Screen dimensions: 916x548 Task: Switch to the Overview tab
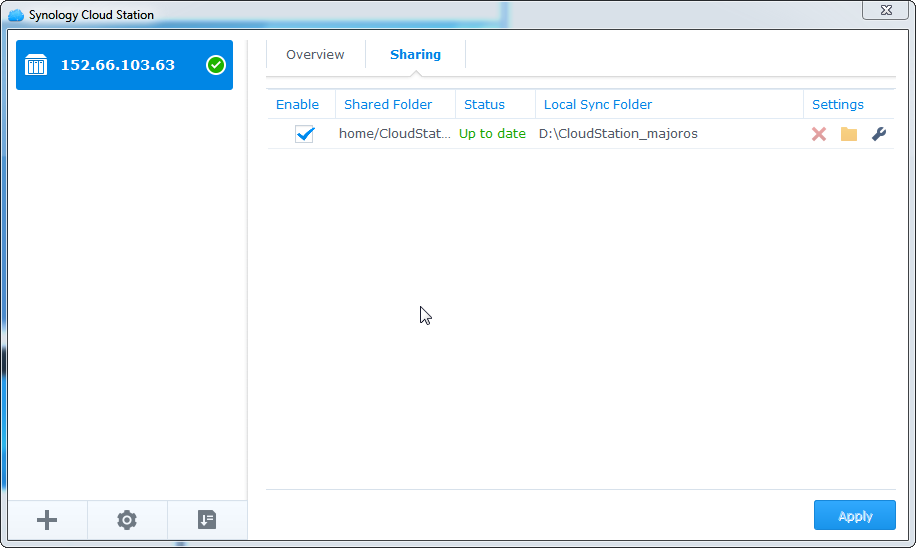pyautogui.click(x=315, y=55)
